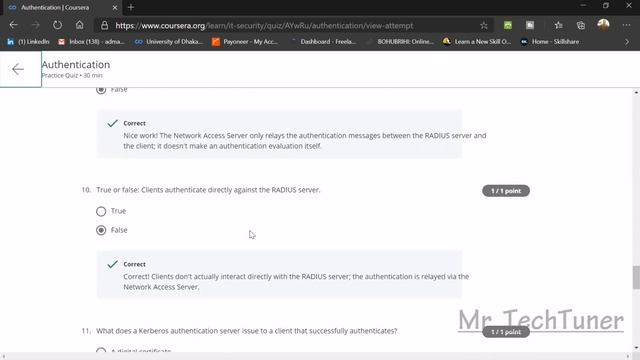Viewport: 640px width, 360px height.
Task: Open the University of Dhaka bookmark
Action: 169,42
